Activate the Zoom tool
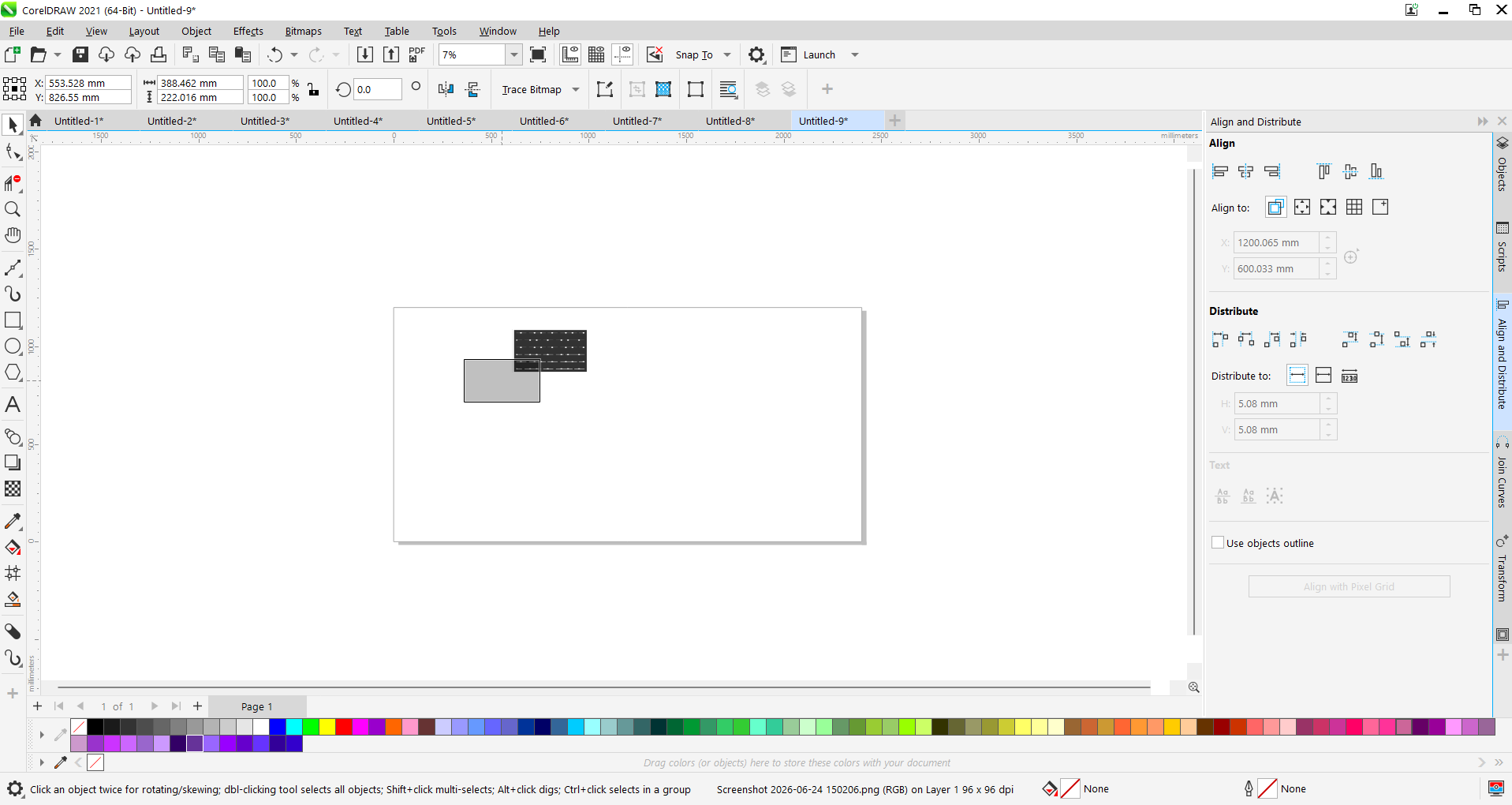The image size is (1512, 805). tap(13, 209)
